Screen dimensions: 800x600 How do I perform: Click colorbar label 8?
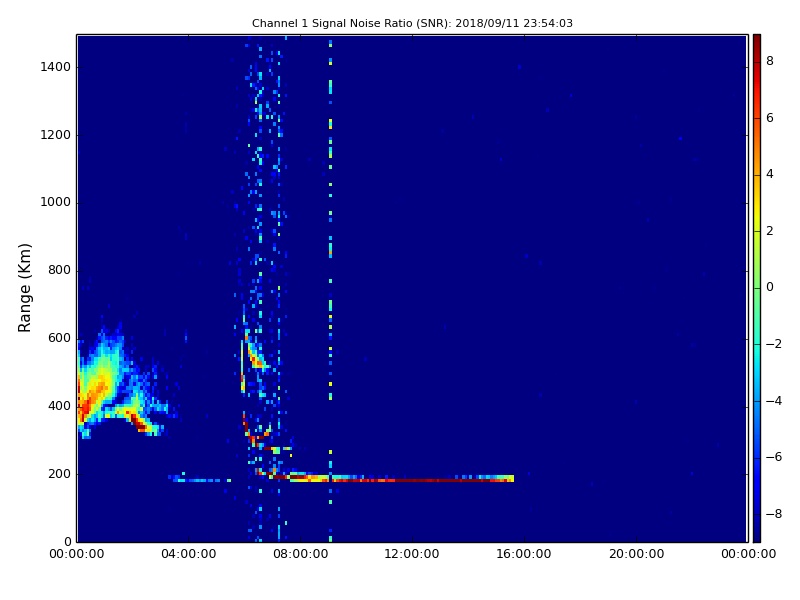coord(770,61)
